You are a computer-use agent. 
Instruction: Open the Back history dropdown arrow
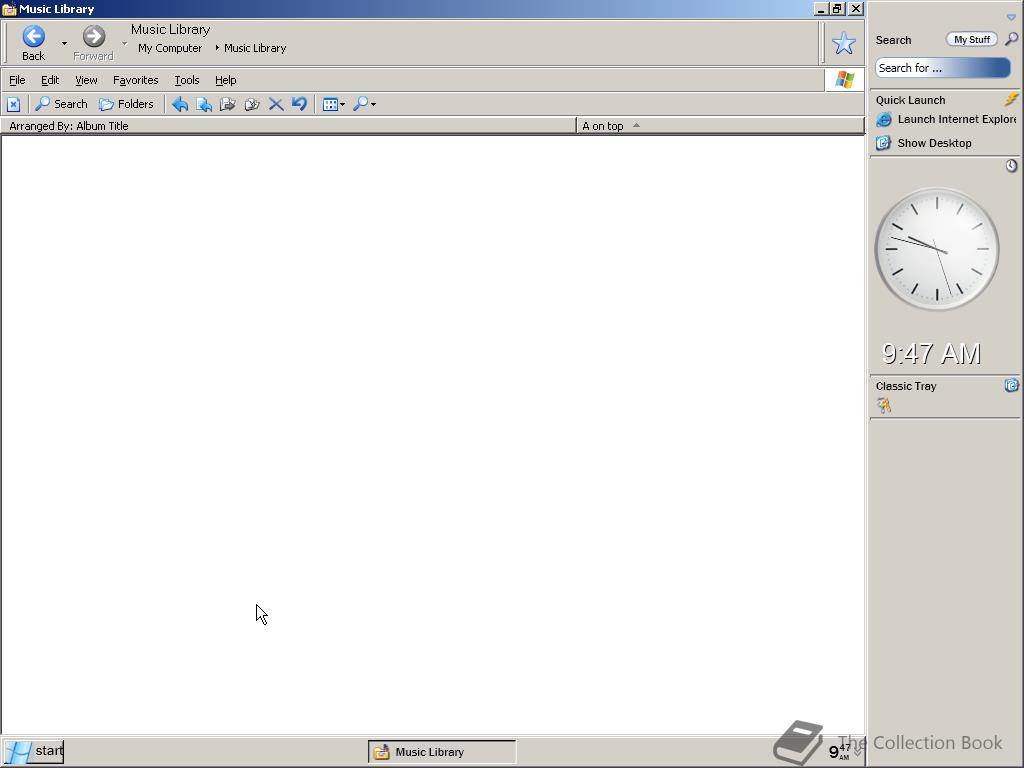tap(64, 44)
